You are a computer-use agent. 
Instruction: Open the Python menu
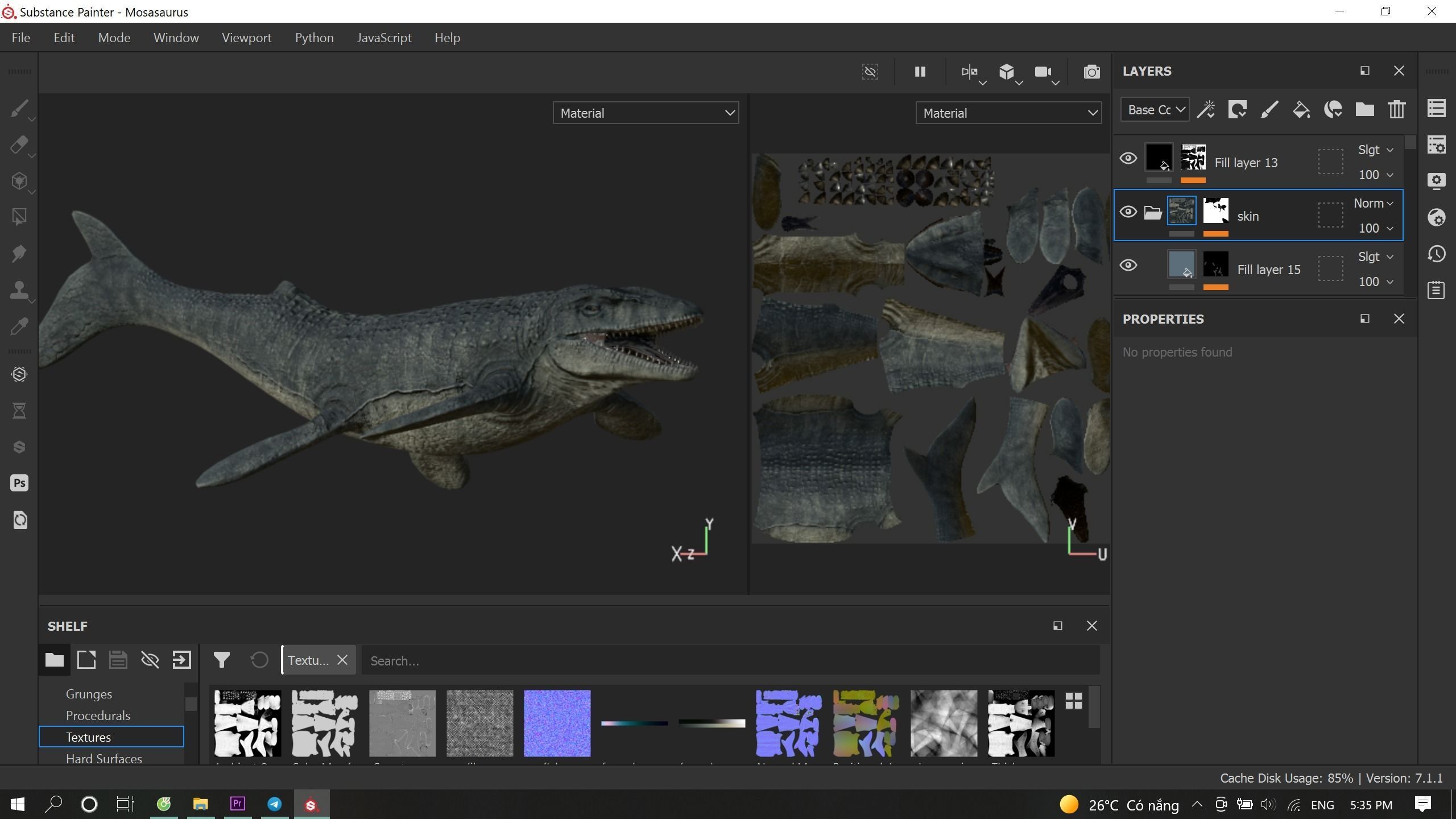tap(314, 38)
